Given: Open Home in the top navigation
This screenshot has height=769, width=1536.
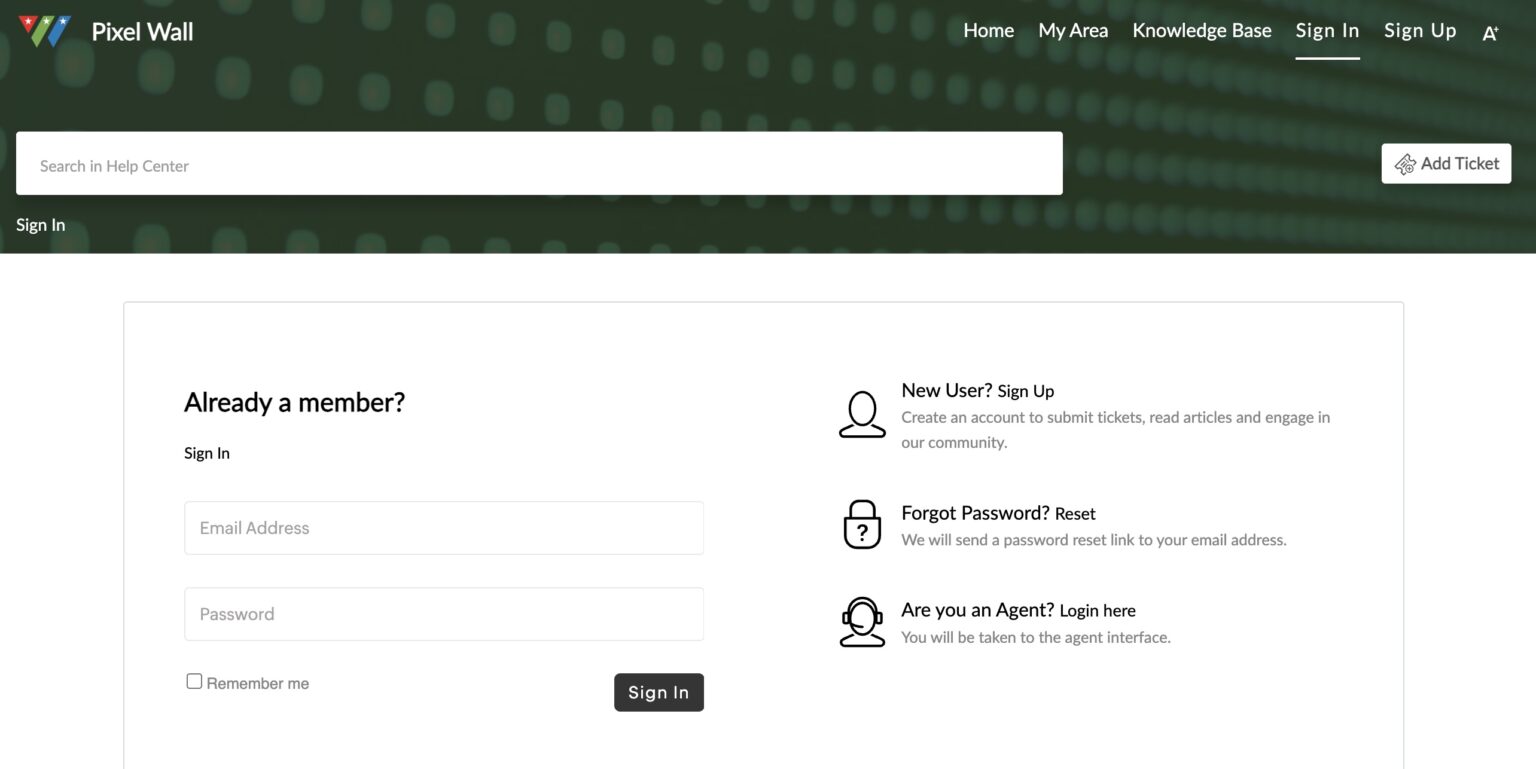Looking at the screenshot, I should point(988,31).
